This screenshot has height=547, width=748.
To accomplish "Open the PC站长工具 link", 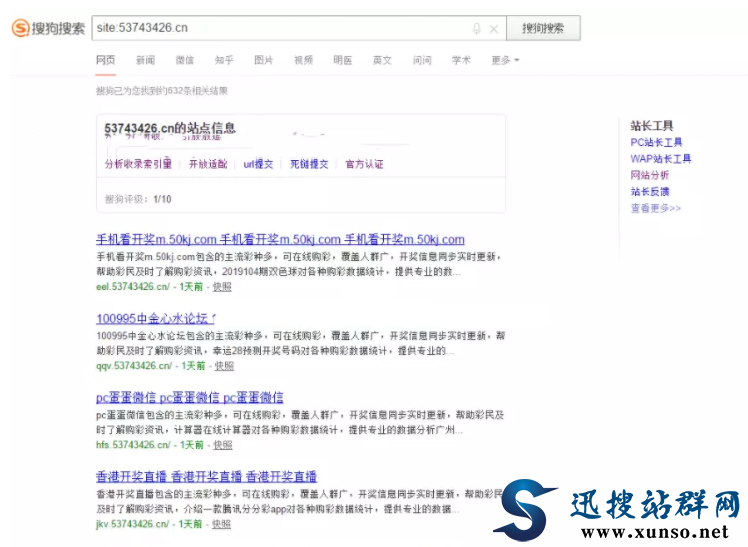I will coord(656,142).
